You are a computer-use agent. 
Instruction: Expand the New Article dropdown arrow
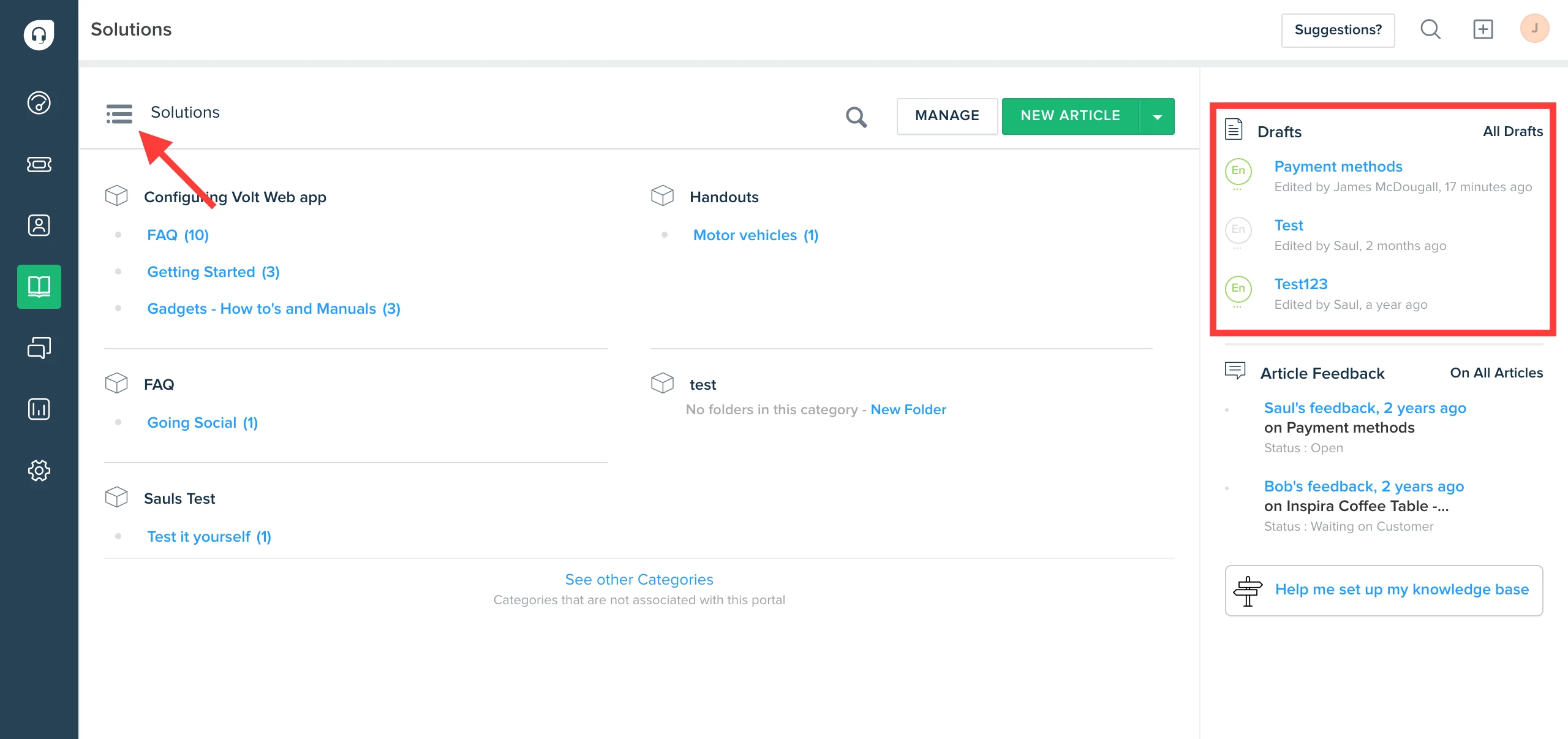[x=1157, y=116]
